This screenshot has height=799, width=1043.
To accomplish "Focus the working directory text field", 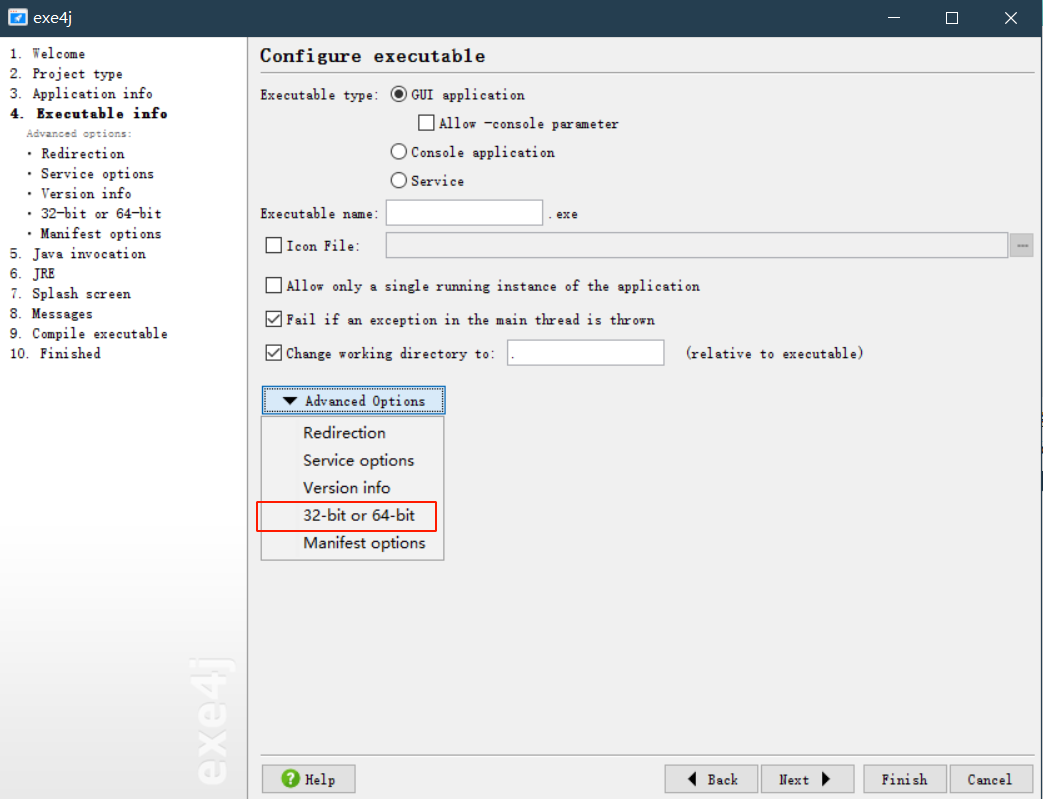I will [x=585, y=353].
